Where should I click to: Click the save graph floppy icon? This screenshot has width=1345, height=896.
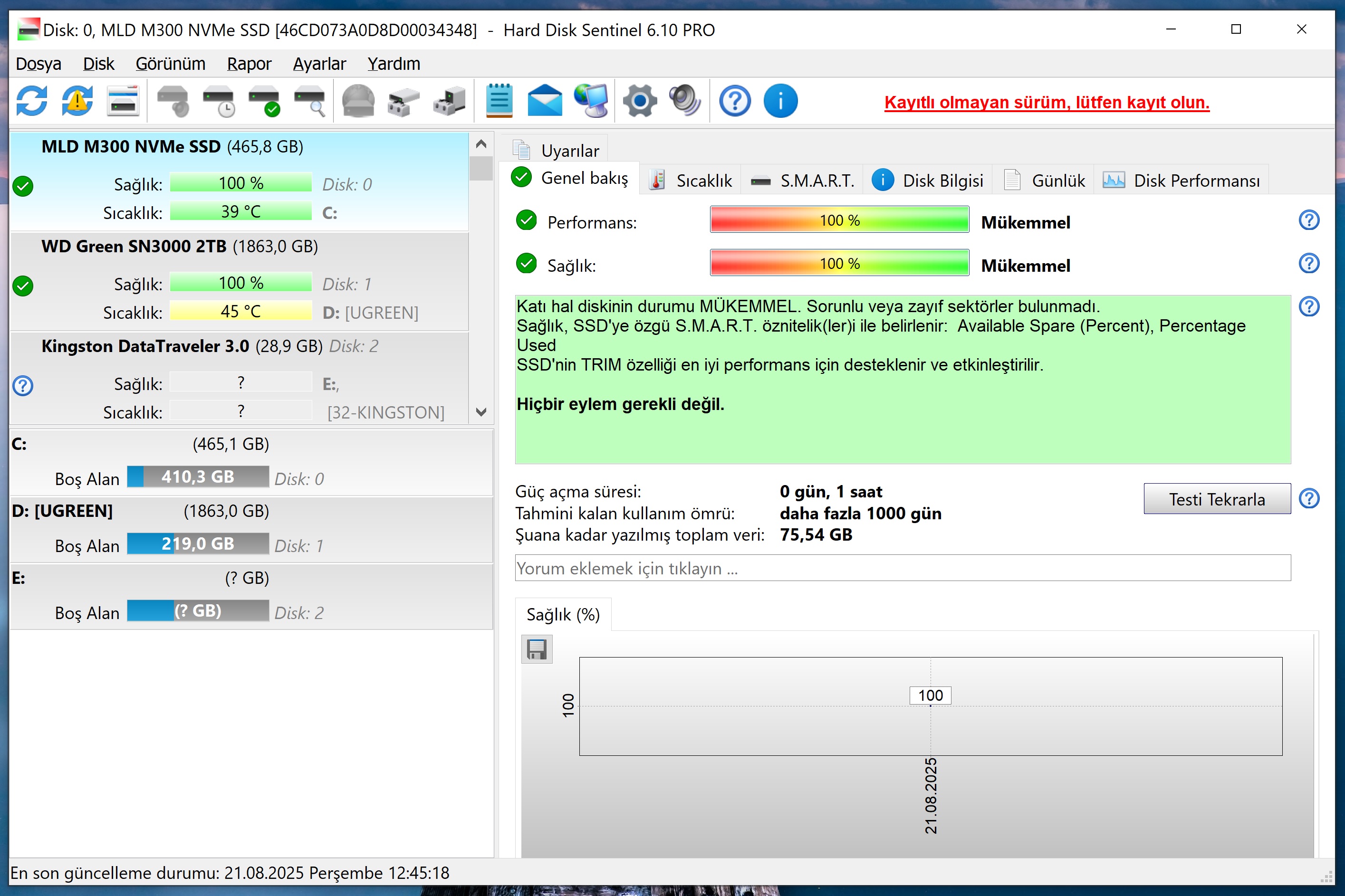[x=536, y=649]
